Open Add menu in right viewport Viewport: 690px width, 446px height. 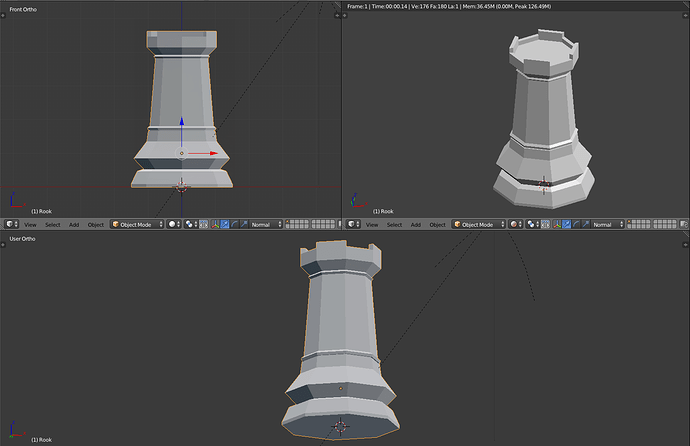click(416, 225)
